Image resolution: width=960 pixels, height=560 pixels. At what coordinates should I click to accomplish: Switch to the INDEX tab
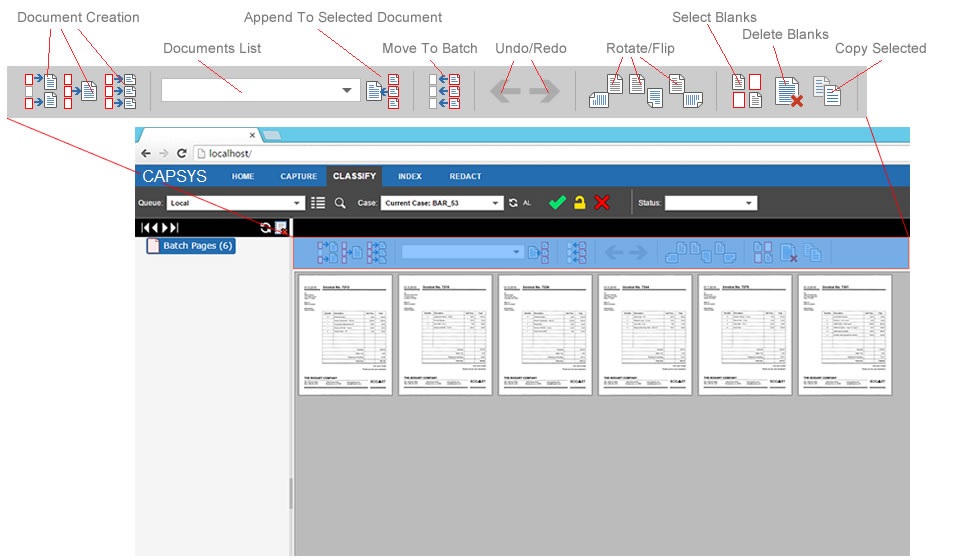[409, 177]
